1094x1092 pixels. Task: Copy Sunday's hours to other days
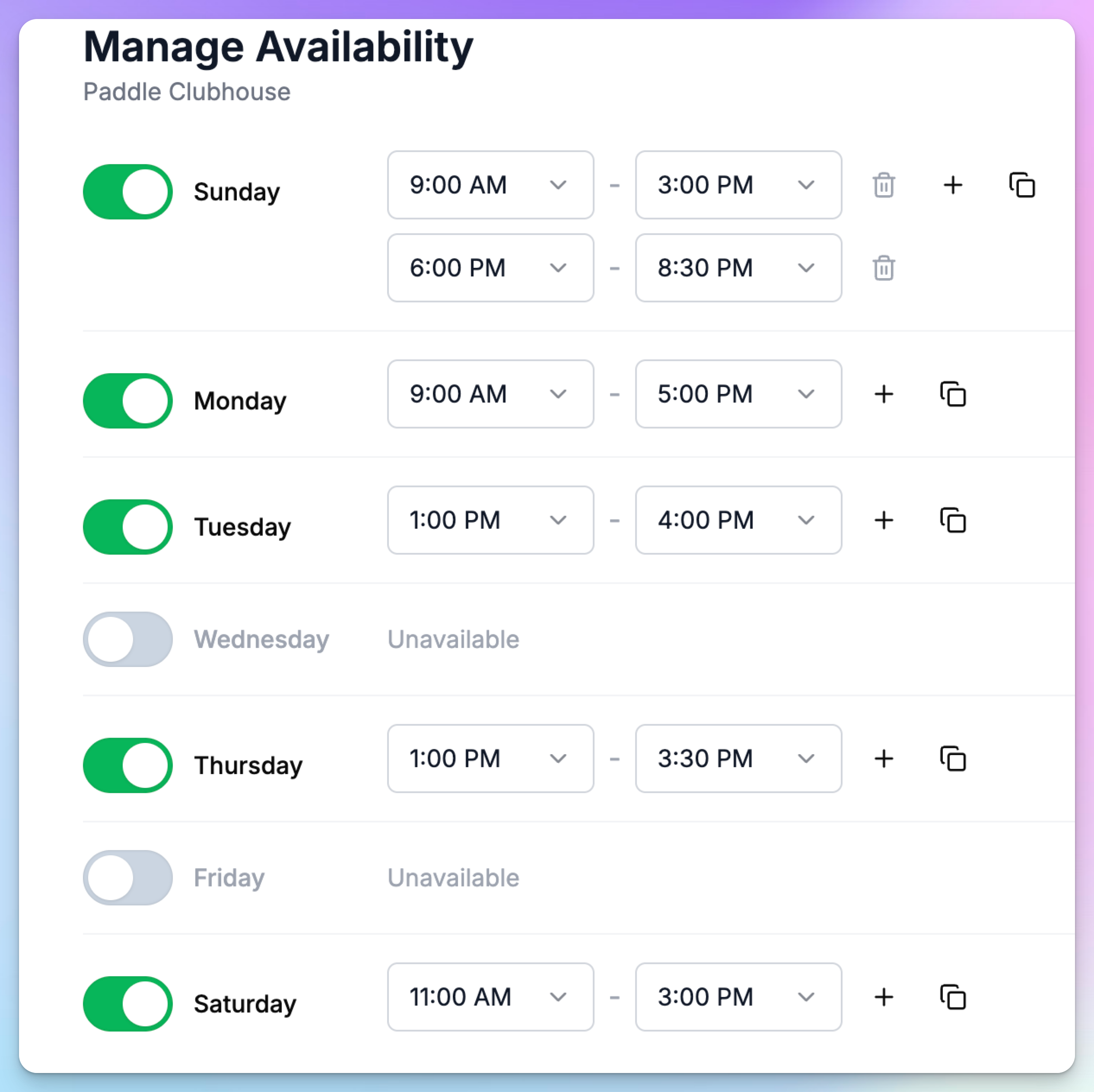tap(1022, 185)
